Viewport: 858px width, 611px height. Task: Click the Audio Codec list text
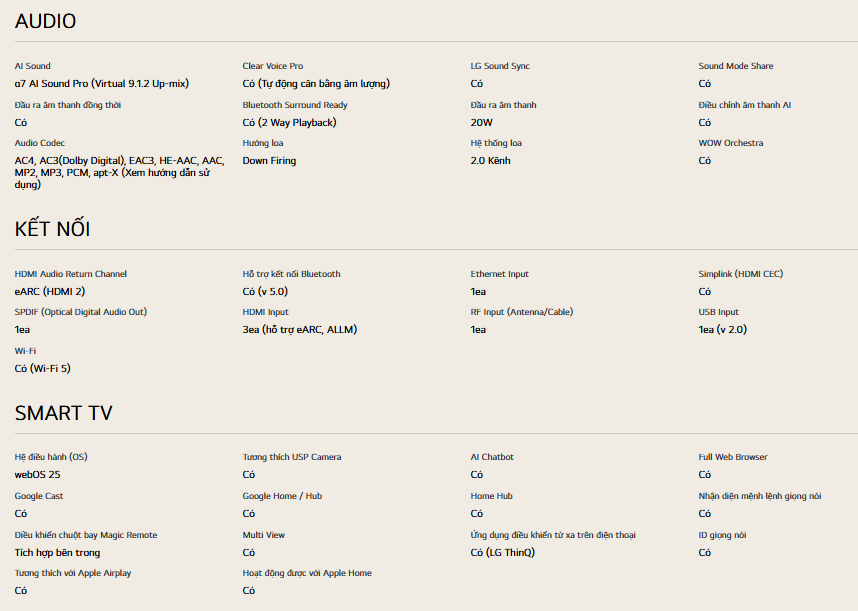pos(118,172)
